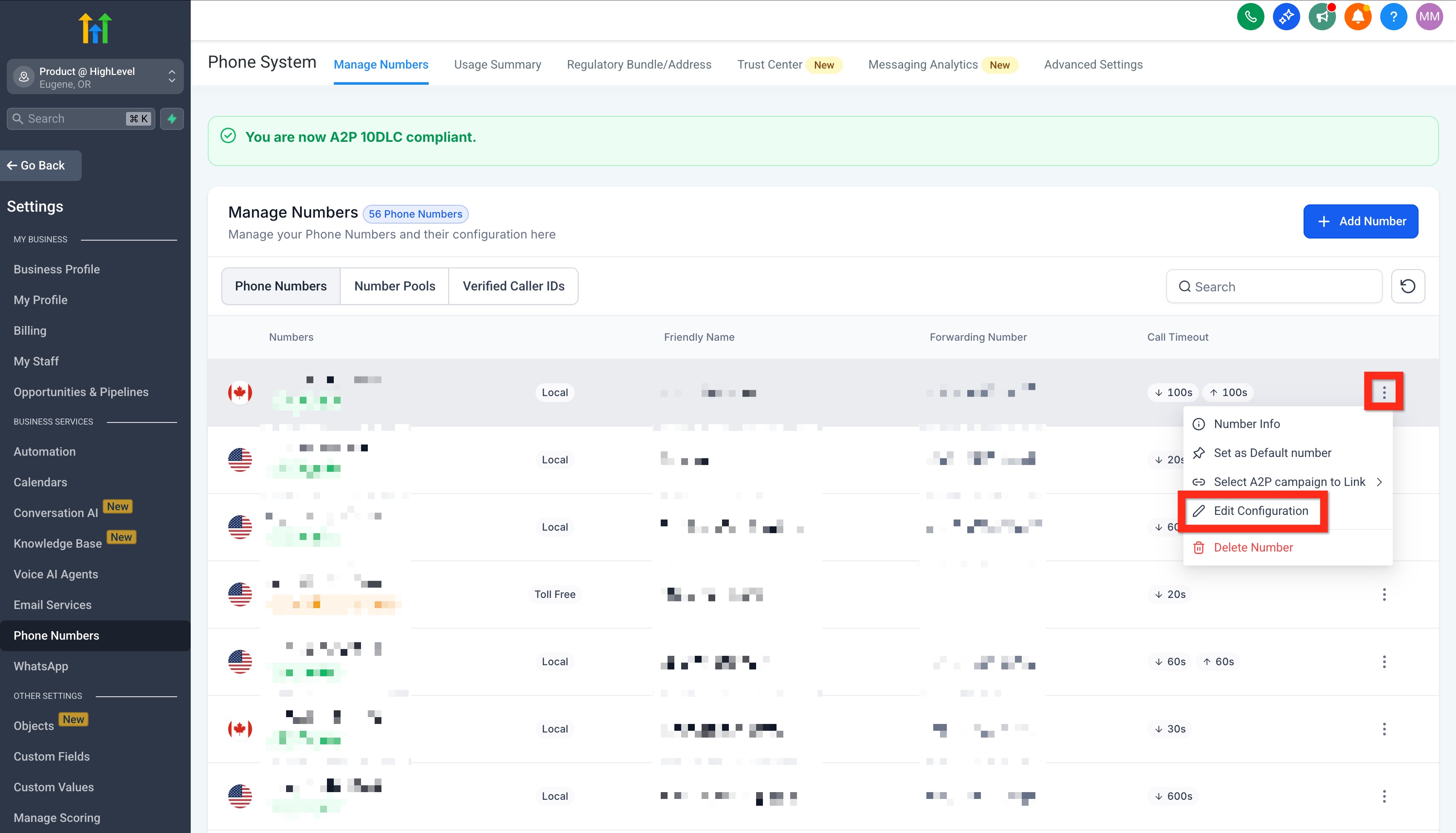Click the Go Back button
The image size is (1456, 833).
point(40,165)
